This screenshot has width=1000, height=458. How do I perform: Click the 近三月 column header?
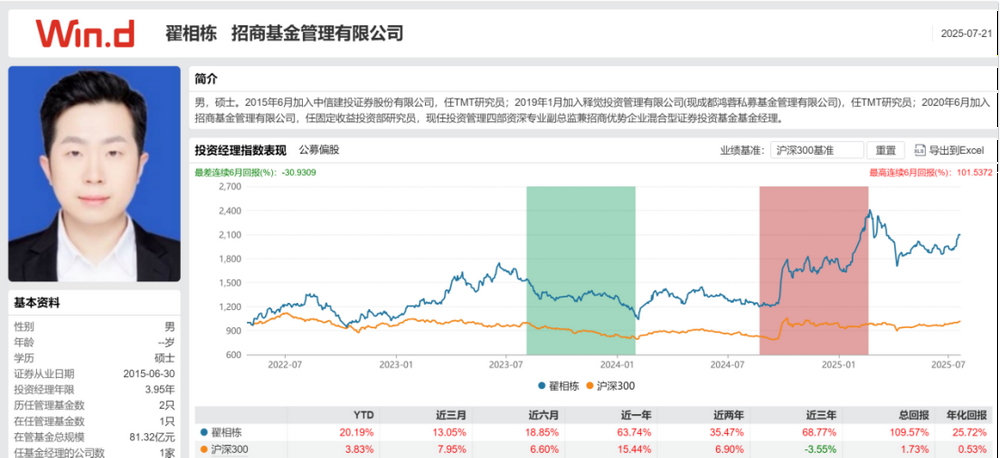tap(452, 415)
